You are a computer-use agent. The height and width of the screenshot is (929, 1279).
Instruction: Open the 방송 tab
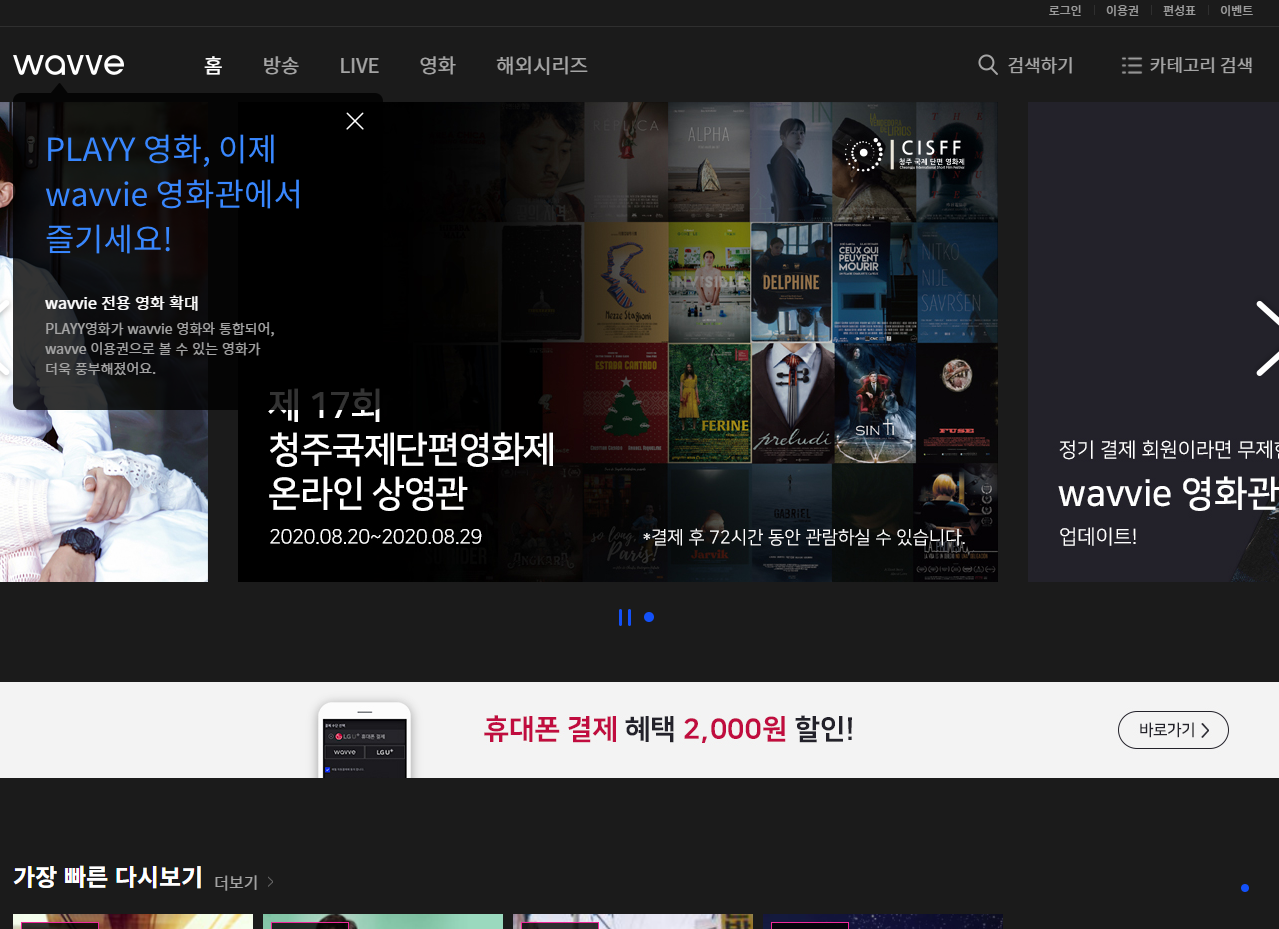[x=281, y=66]
